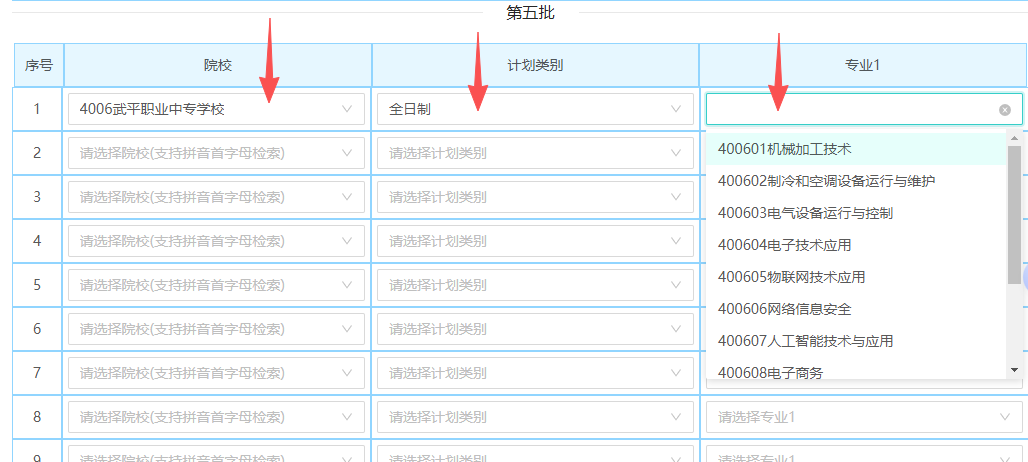Open the 计划类别 dropdown in row 3
Viewport: 1028px width, 462px height.
535,197
